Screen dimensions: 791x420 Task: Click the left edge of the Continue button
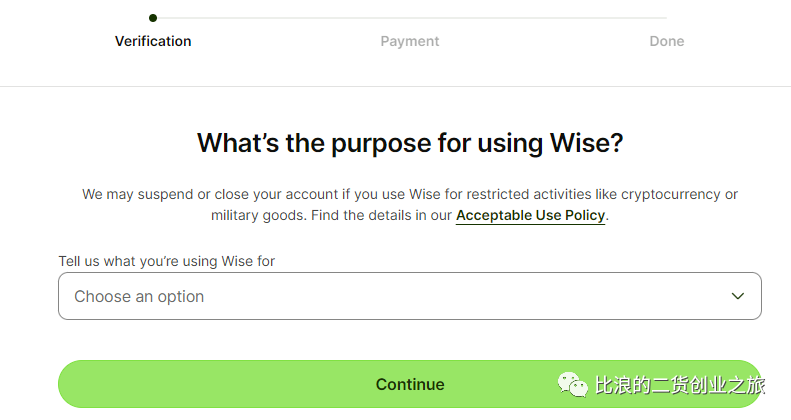pyautogui.click(x=68, y=384)
